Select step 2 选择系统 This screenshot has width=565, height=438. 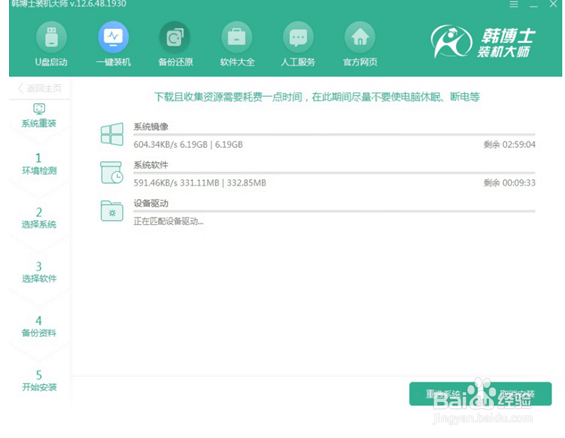[39, 218]
